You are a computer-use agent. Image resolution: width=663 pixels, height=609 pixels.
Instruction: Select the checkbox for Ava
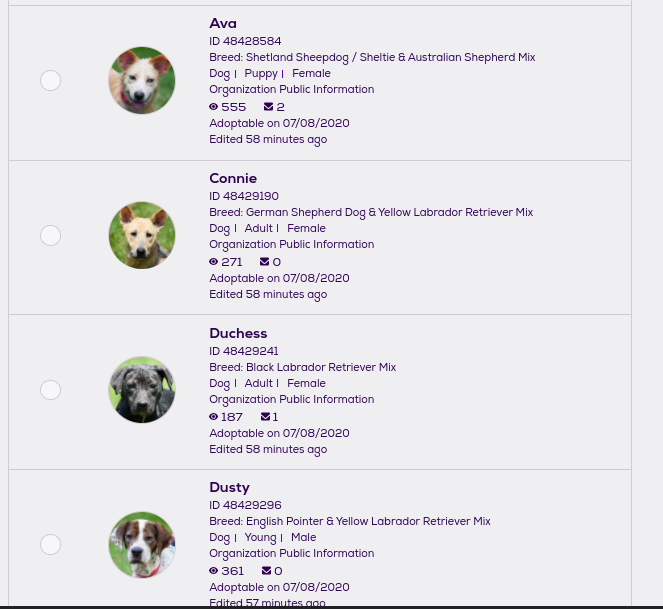pyautogui.click(x=51, y=80)
